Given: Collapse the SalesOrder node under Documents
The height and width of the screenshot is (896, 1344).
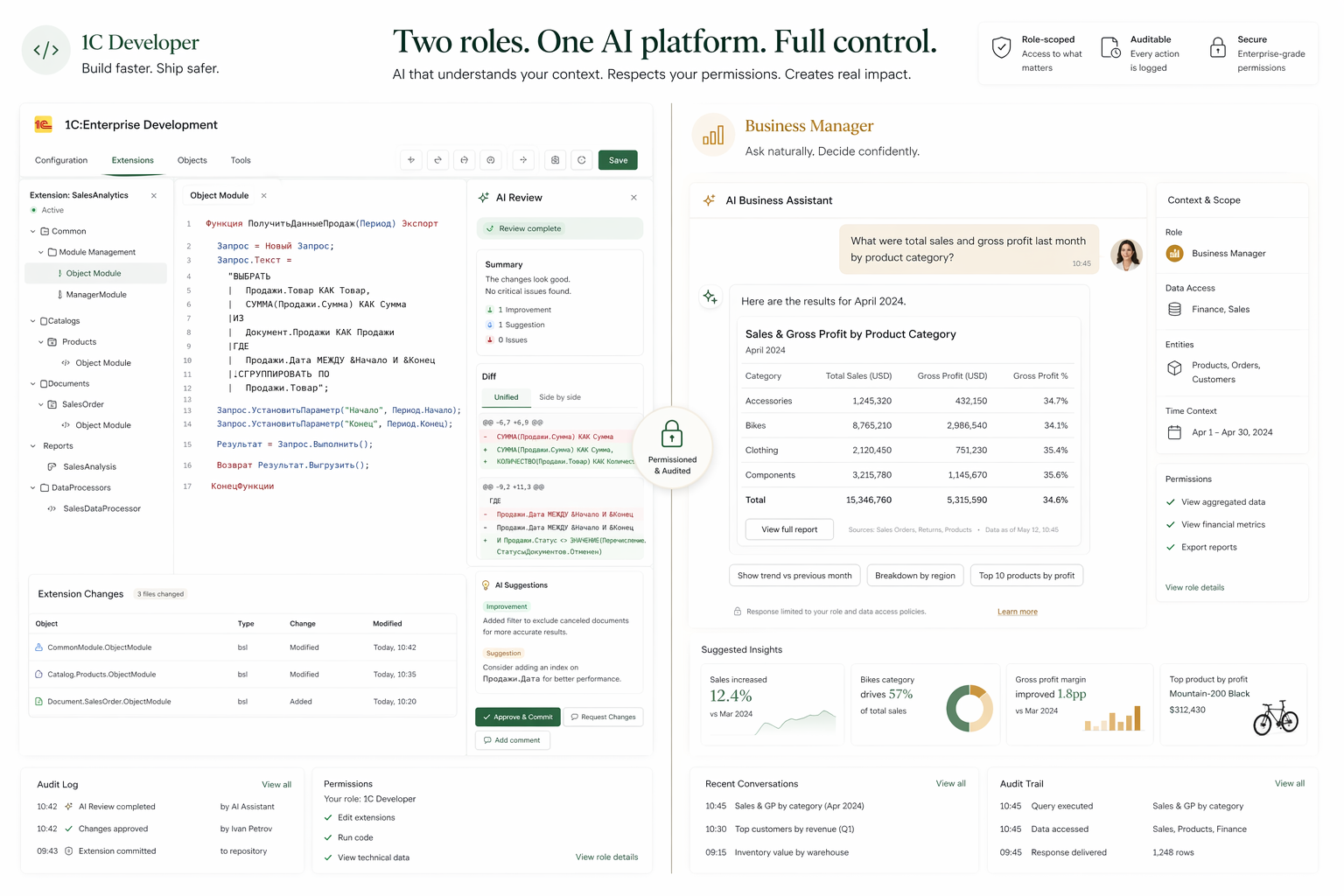Looking at the screenshot, I should tap(41, 404).
